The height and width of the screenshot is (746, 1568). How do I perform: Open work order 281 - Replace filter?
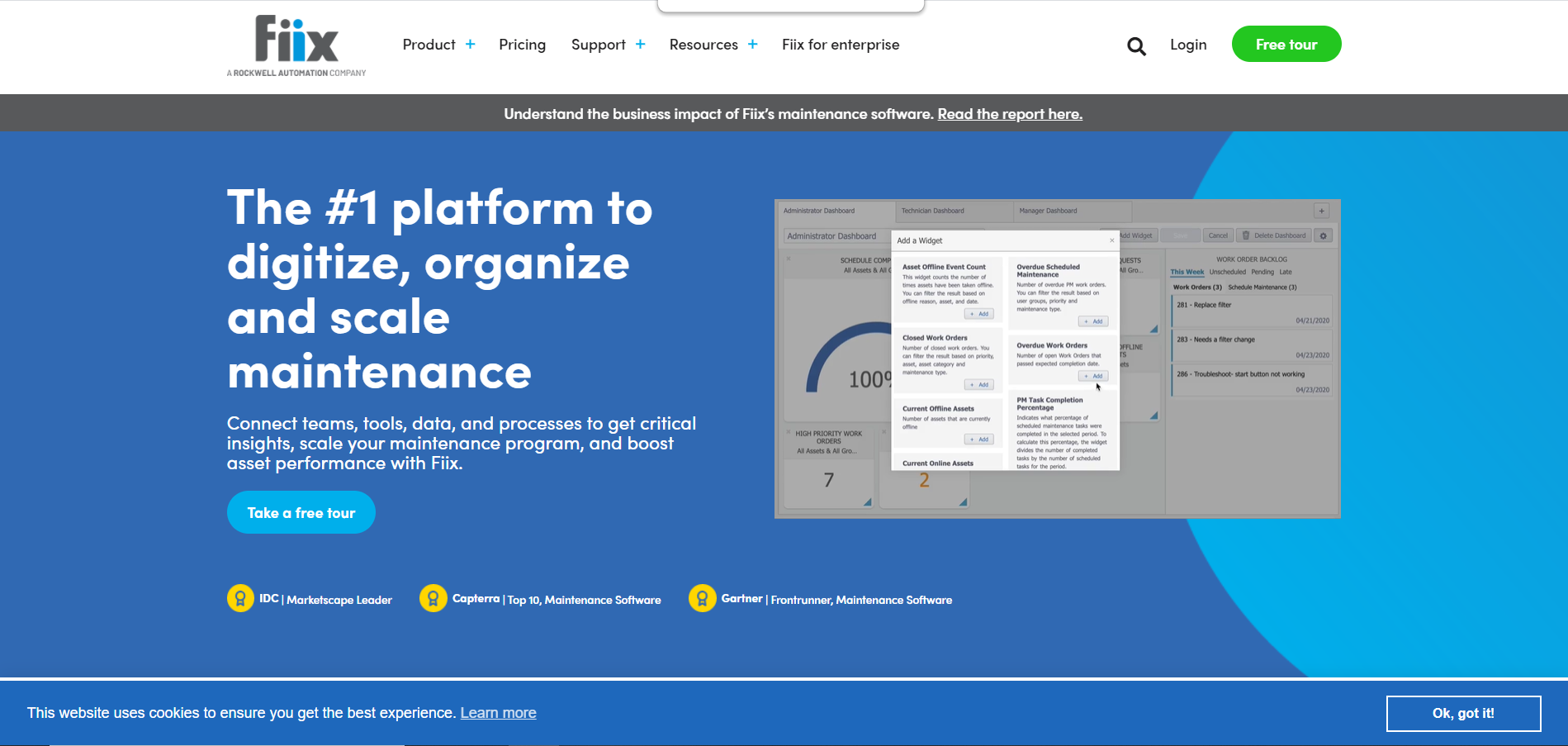pos(1252,311)
